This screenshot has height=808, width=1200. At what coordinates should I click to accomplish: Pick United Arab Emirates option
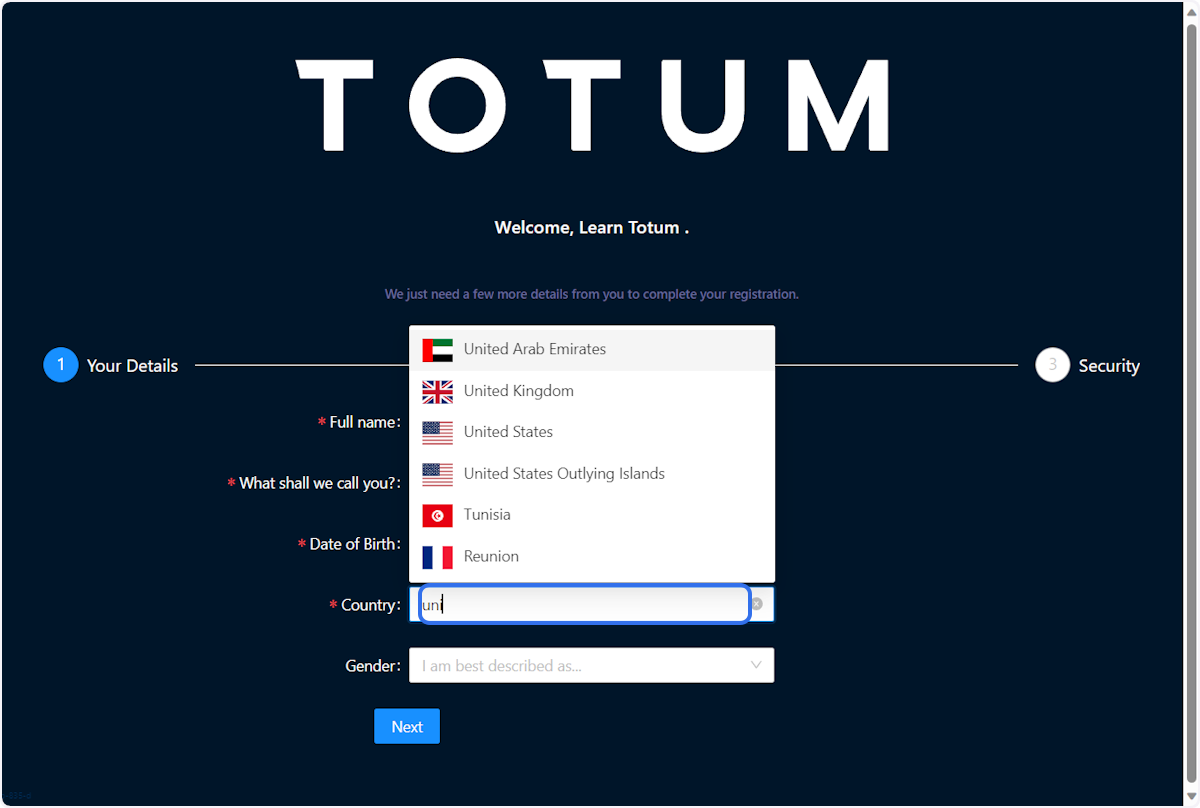point(592,349)
